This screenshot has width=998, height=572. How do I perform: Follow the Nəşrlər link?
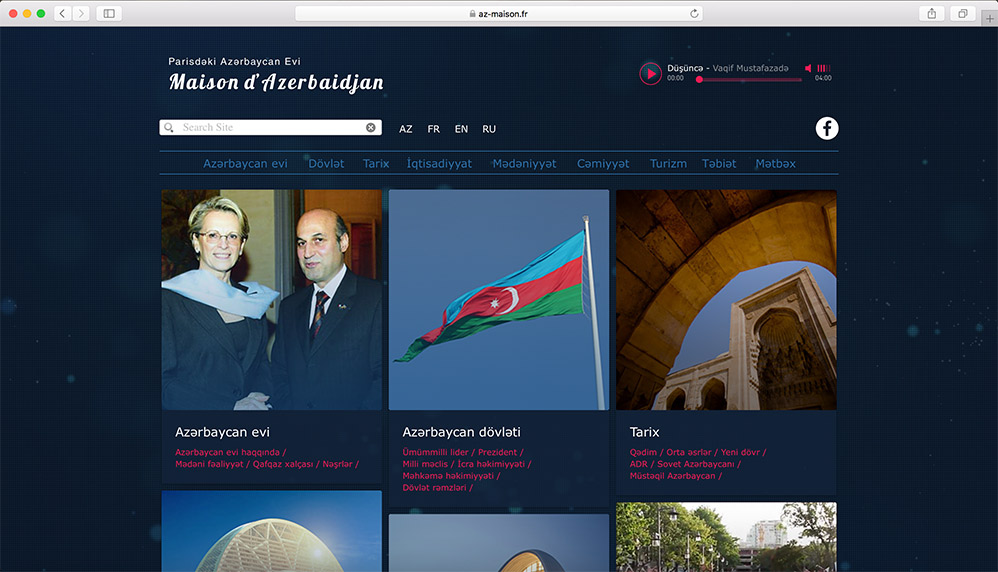337,464
